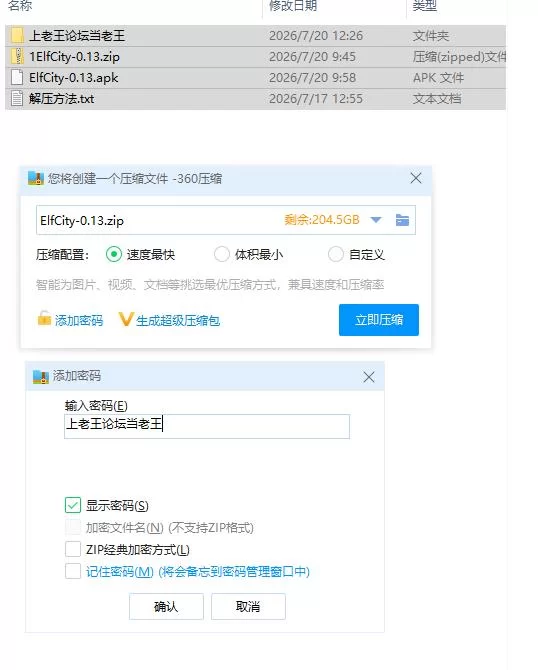Viewport: 538px width, 670px height.
Task: Sort the file list by 类型 column header
Action: tap(424, 6)
